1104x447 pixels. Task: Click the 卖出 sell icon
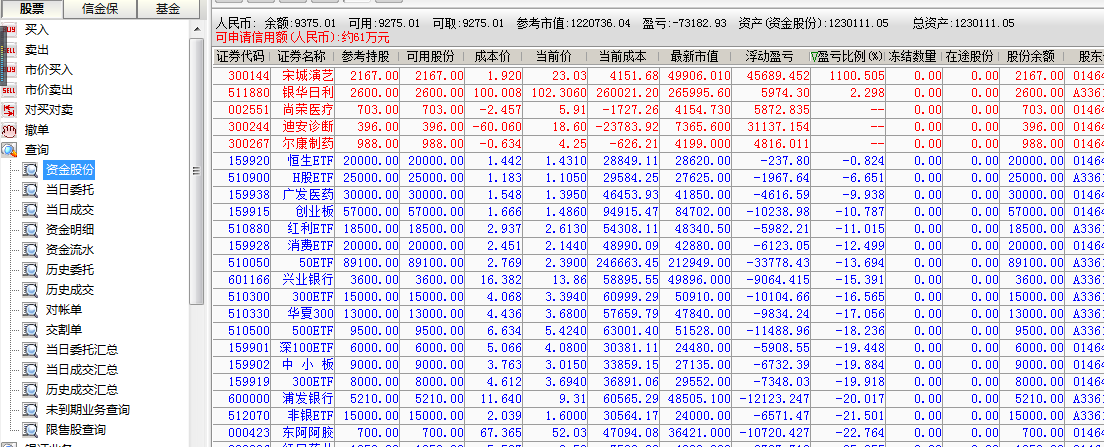[8, 50]
